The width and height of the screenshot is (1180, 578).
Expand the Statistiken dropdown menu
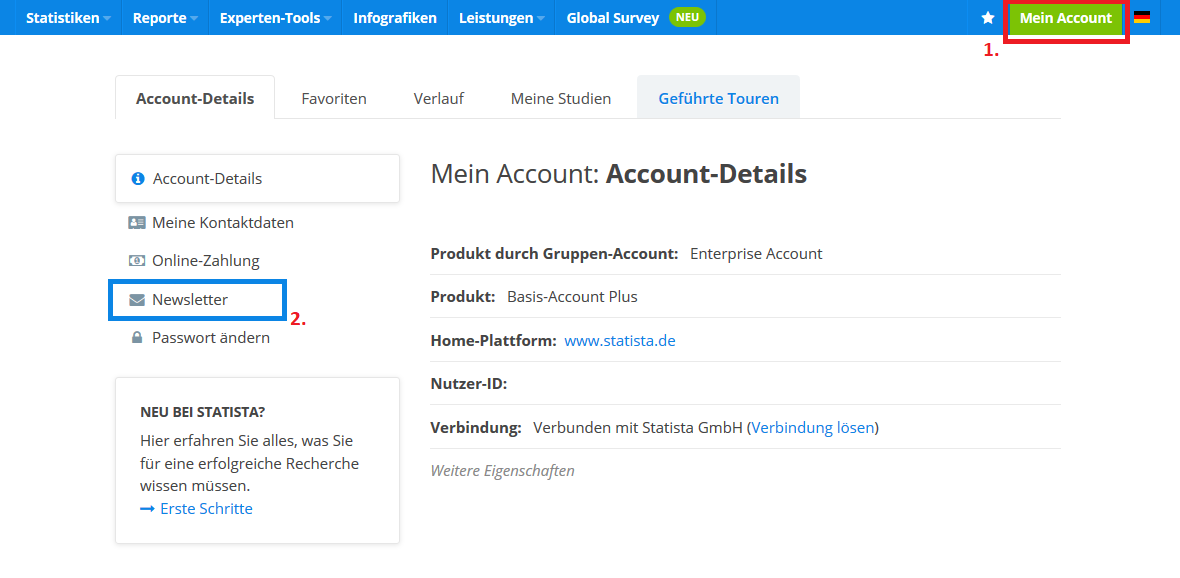click(x=68, y=18)
